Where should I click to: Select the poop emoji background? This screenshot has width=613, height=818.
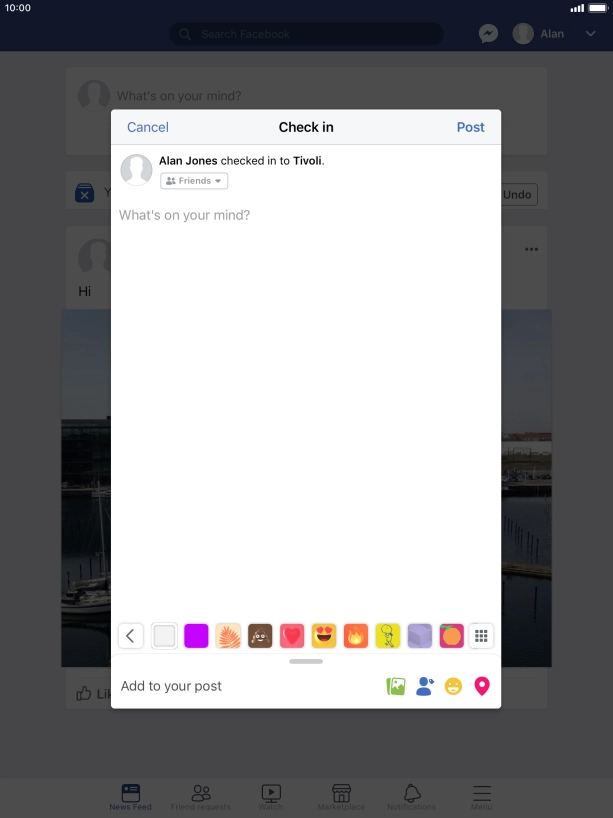click(260, 636)
